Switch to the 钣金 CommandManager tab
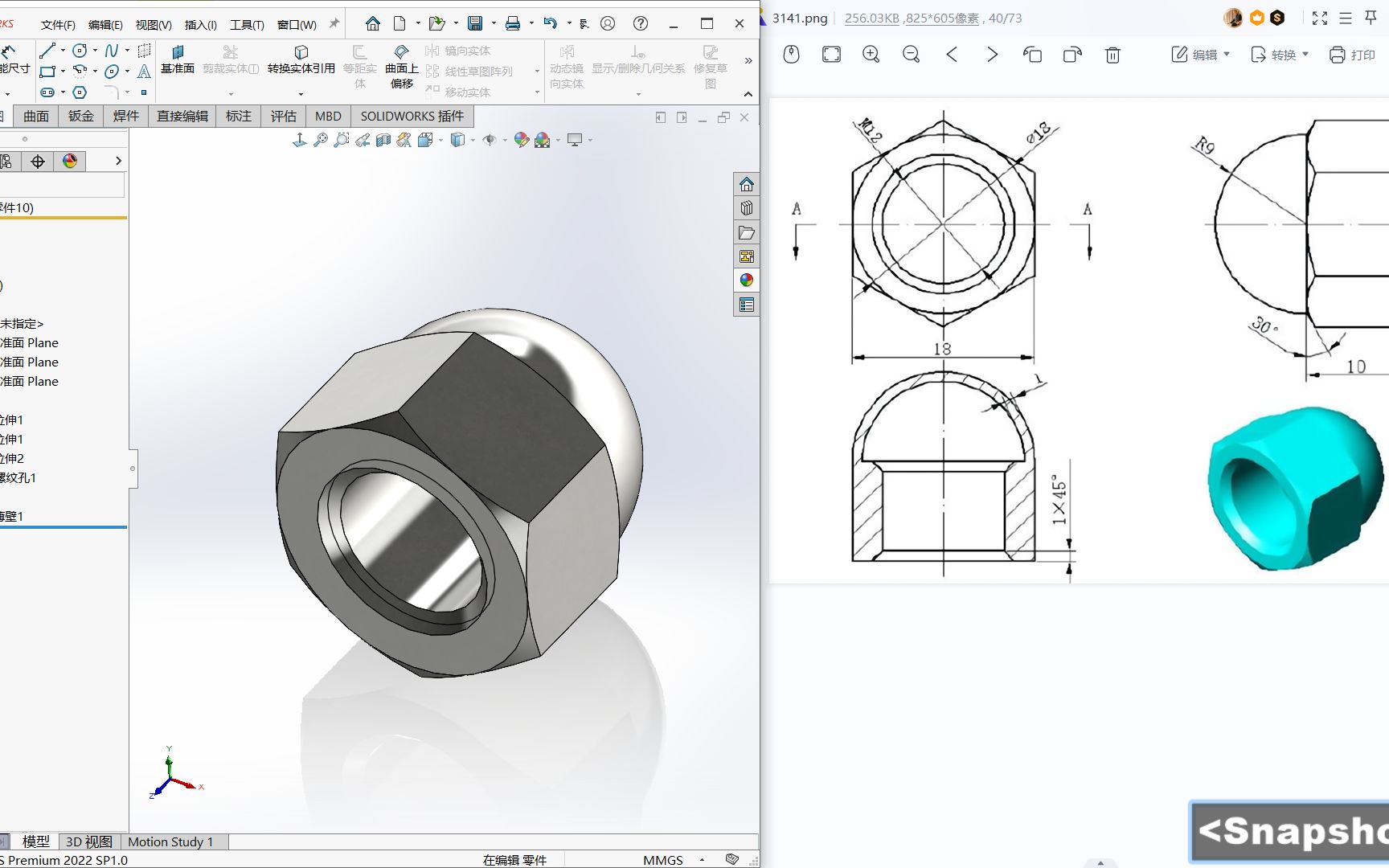This screenshot has height=868, width=1389. point(80,116)
